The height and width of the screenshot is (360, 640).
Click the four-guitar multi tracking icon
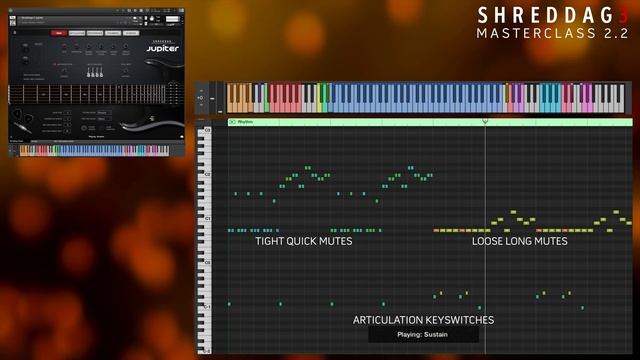point(95,72)
